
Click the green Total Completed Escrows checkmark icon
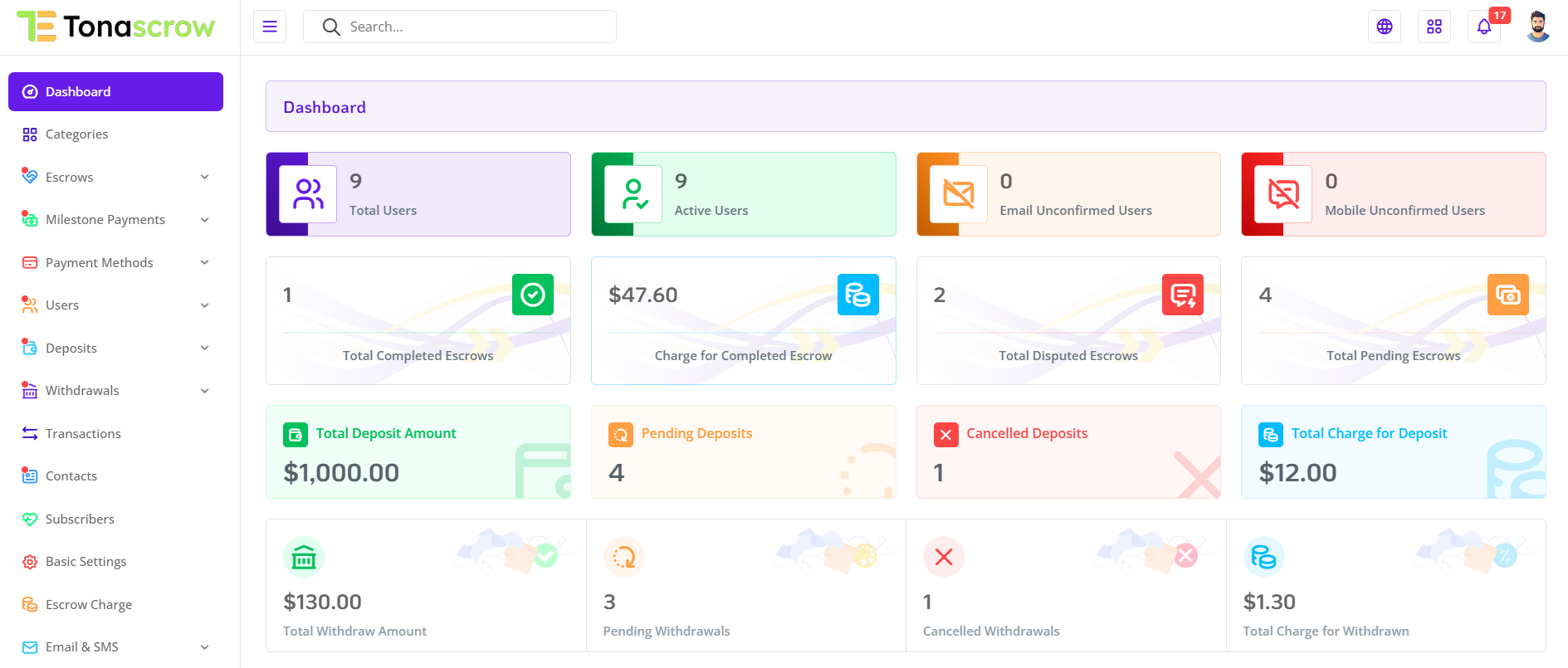click(x=533, y=295)
